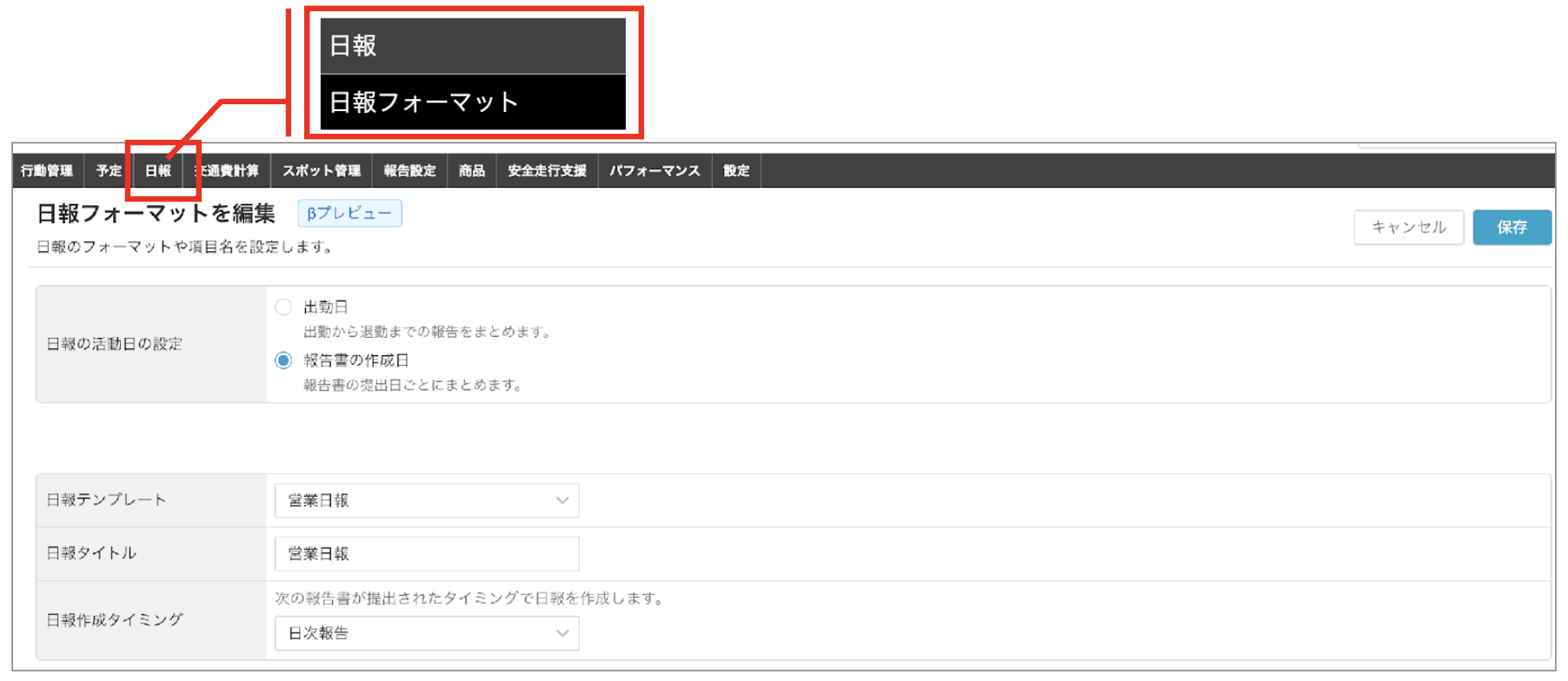Click text 次の報告書が提出されたタイミングで日報を作成します。
The width and height of the screenshot is (1568, 681).
pyautogui.click(x=469, y=598)
